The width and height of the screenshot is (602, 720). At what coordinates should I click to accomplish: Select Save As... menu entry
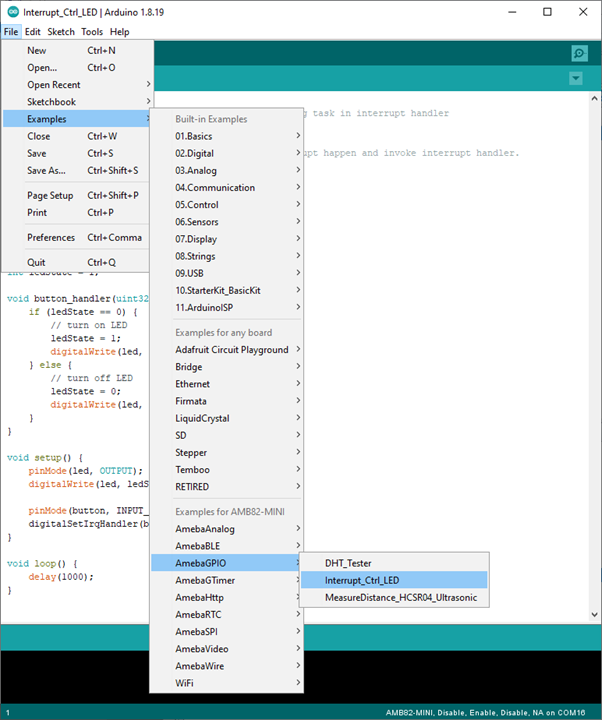46,170
